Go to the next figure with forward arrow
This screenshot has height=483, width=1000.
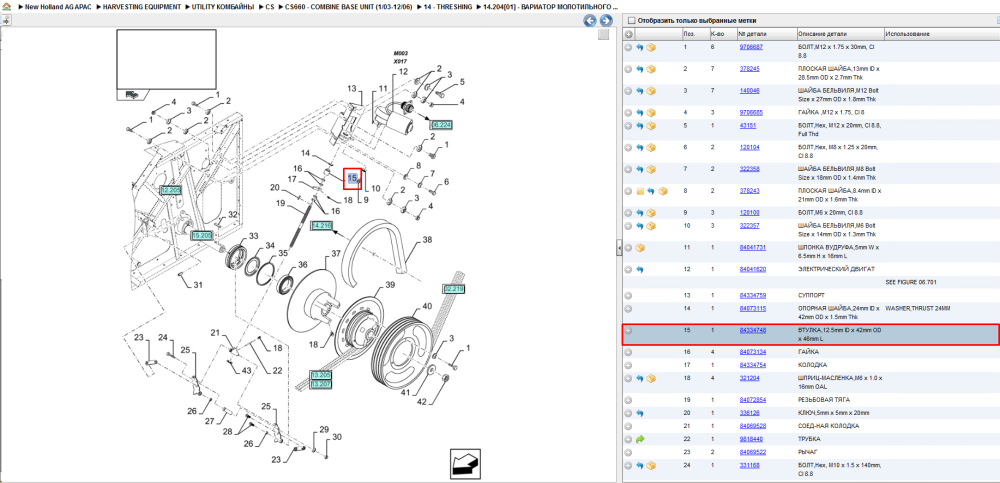605,20
